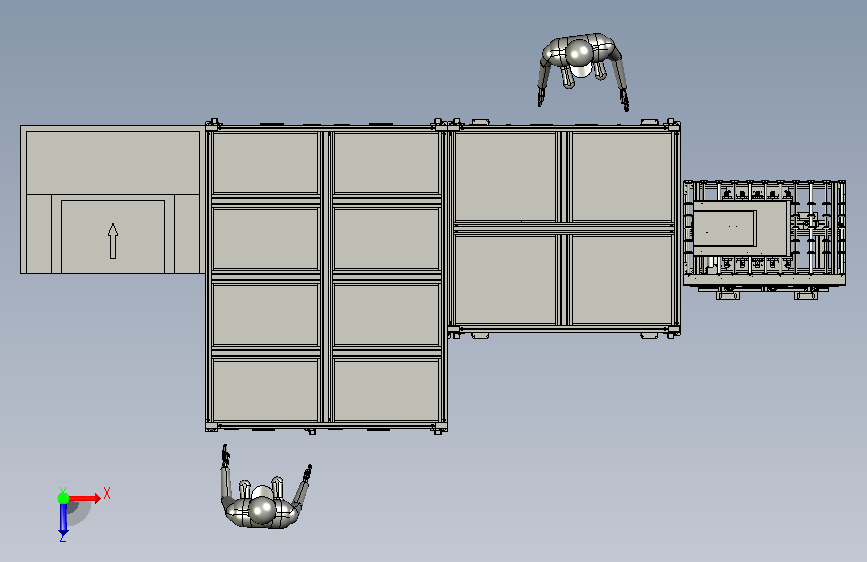Select the mannequin above the right enclosure
The image size is (867, 562).
(582, 70)
